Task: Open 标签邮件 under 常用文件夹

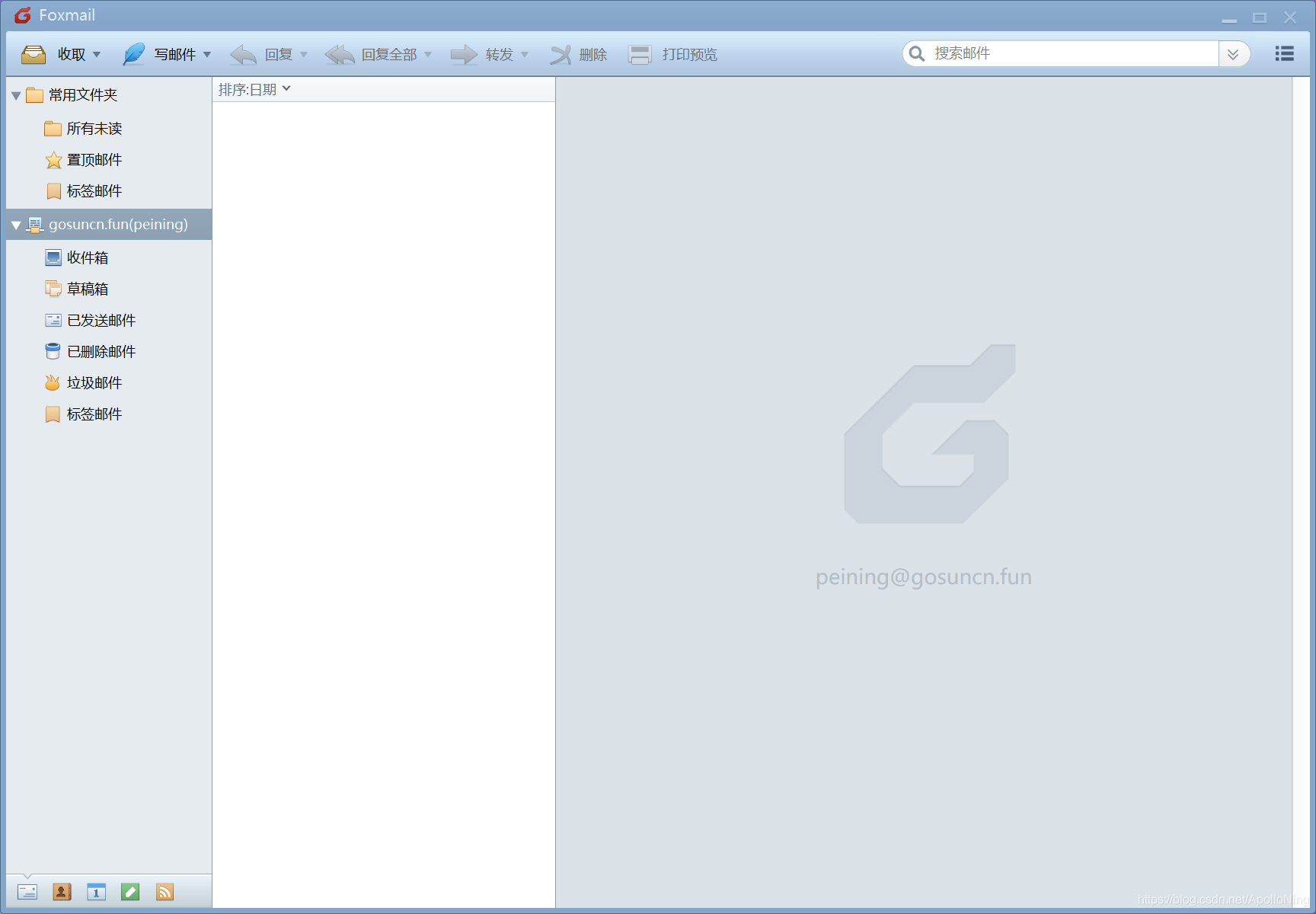Action: 94,191
